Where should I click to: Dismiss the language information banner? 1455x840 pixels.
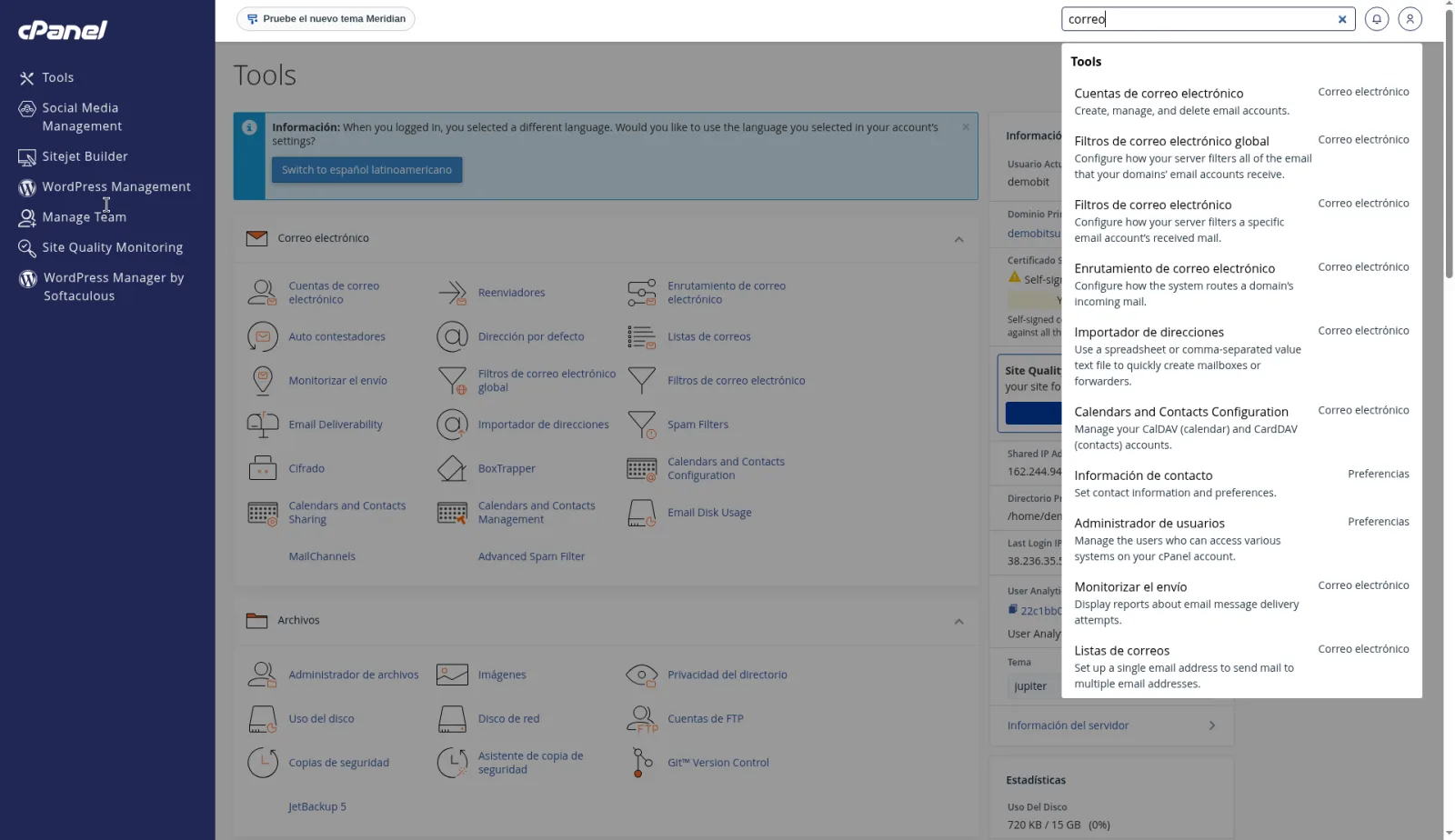[x=965, y=127]
